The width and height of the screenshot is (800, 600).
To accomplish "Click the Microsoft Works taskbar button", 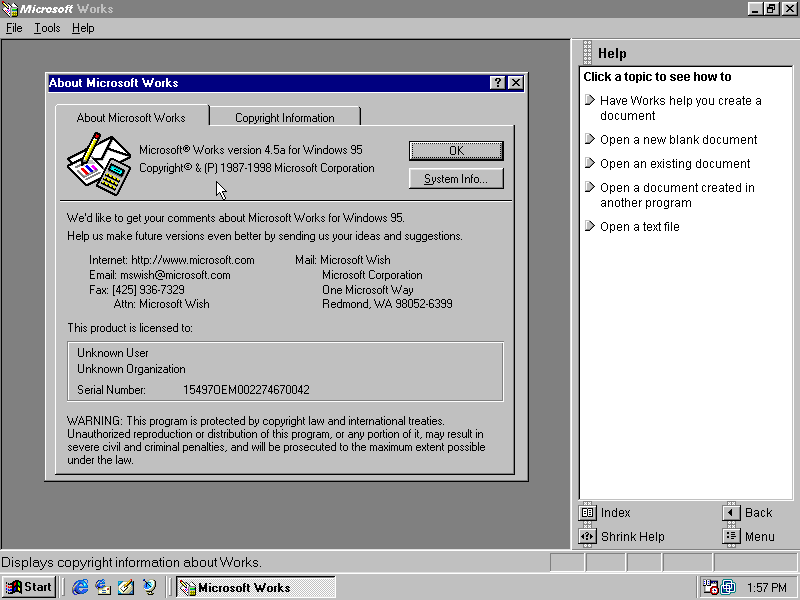I will [255, 587].
